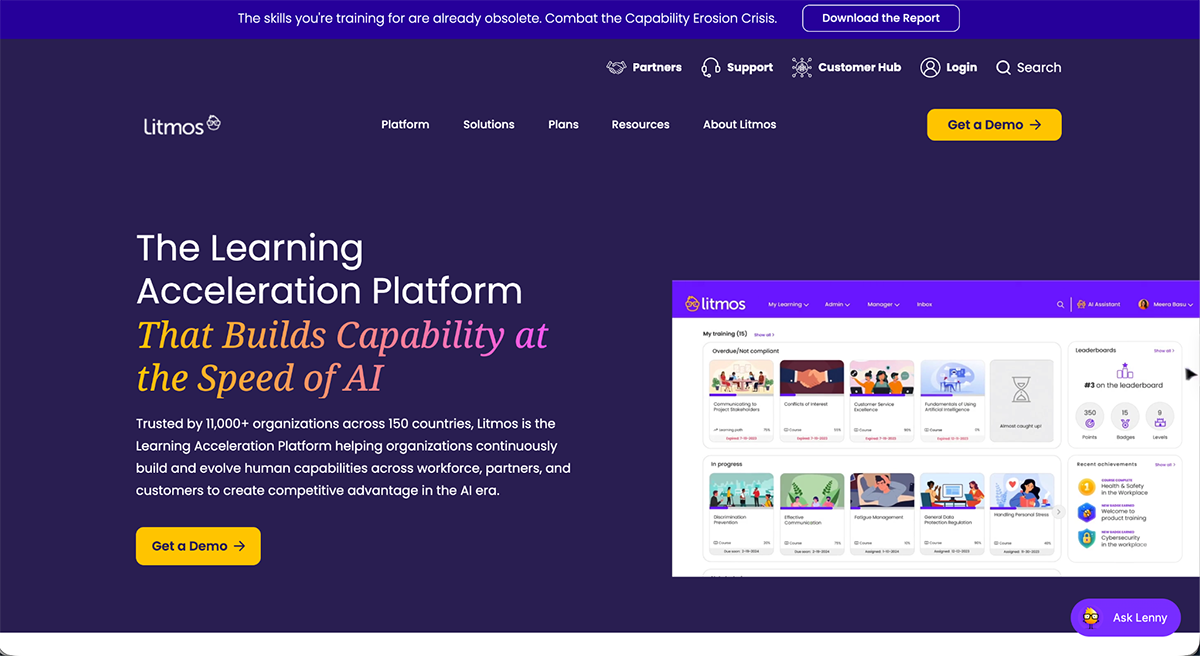
Task: Open the Platform menu
Action: tap(405, 125)
